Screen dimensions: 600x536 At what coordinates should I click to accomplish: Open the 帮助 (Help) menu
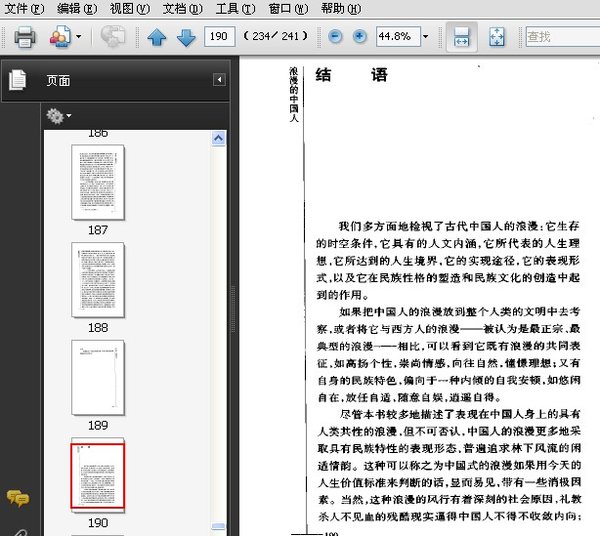tap(340, 8)
